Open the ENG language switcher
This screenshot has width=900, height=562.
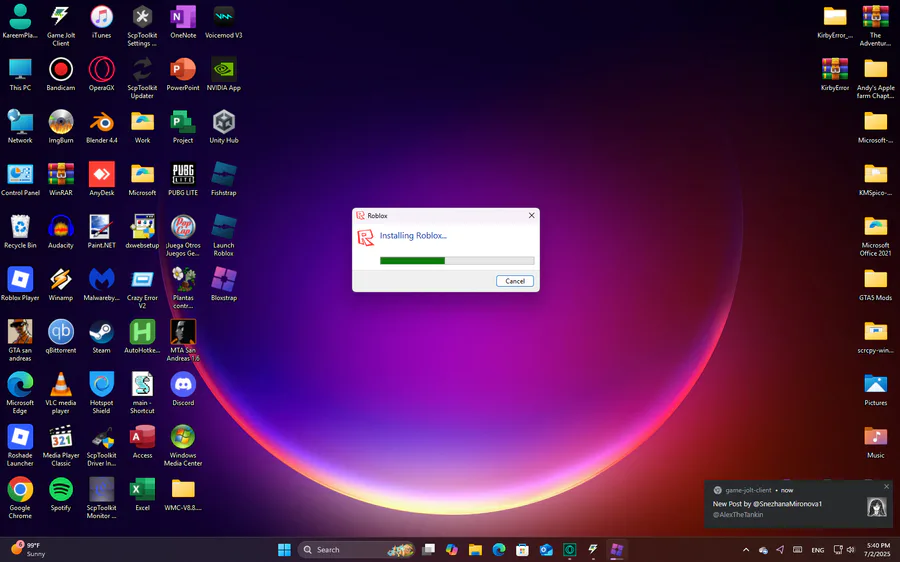[x=817, y=550]
